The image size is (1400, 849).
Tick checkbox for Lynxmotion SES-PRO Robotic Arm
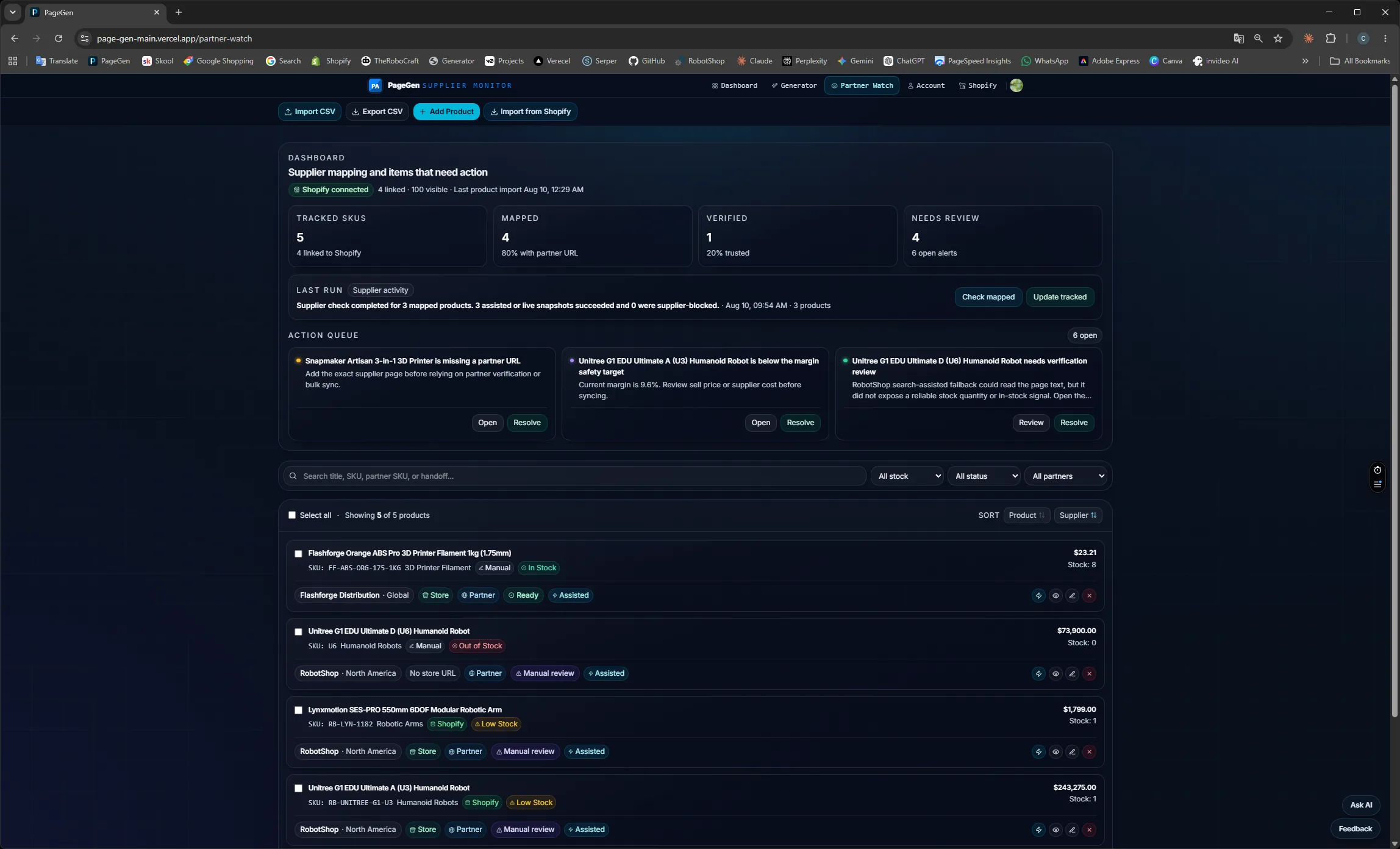(298, 710)
